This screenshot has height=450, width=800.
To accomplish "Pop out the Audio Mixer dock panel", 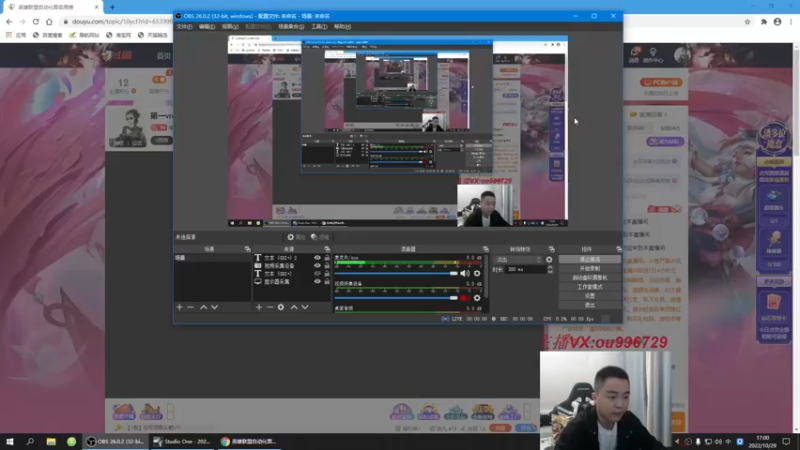I will (486, 249).
